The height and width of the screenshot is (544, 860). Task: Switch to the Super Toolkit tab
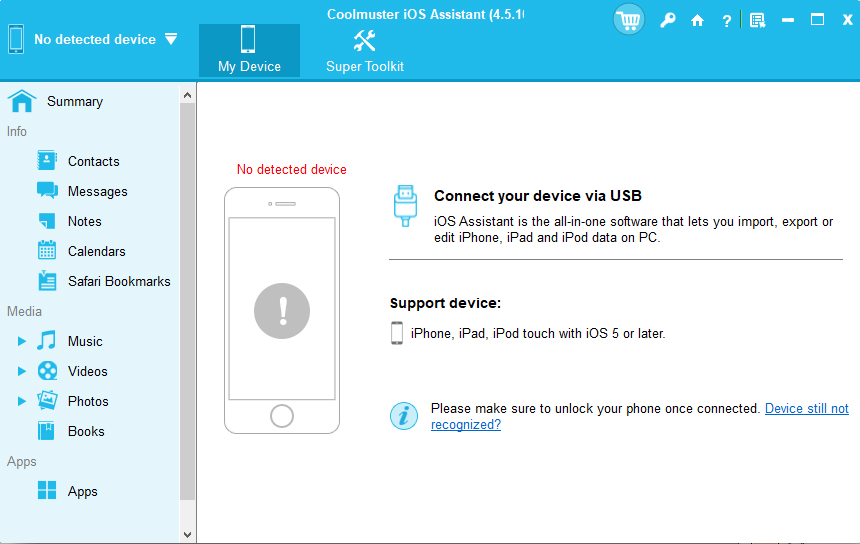(x=365, y=50)
